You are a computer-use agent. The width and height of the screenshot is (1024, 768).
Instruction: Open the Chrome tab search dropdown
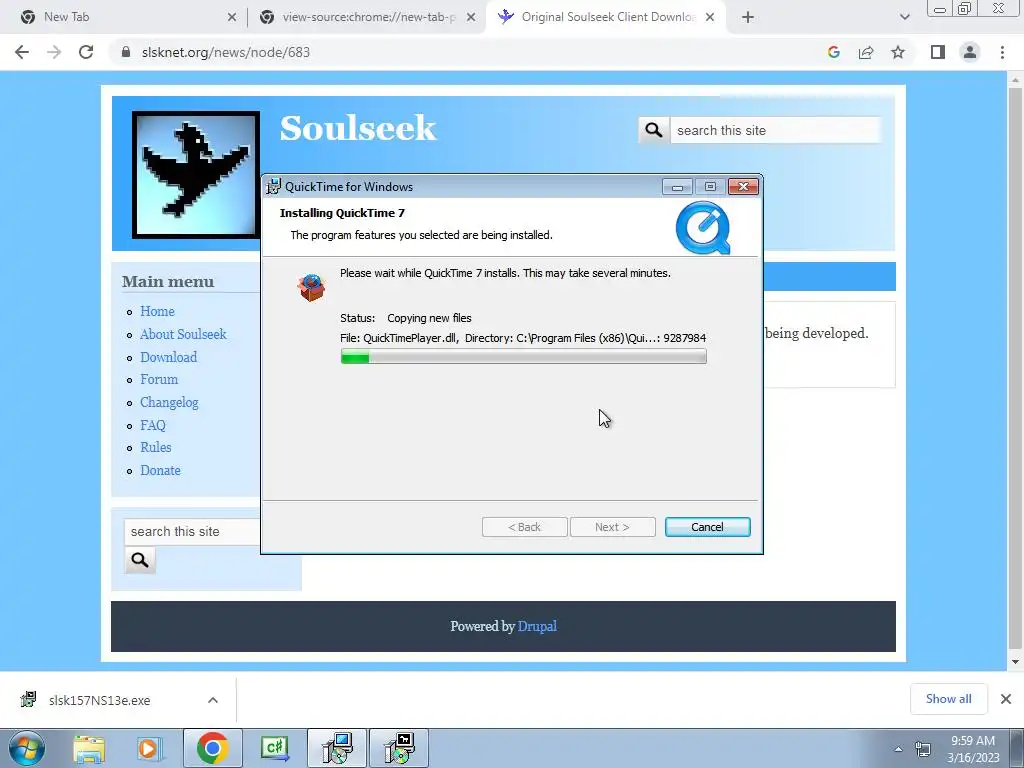click(x=904, y=17)
